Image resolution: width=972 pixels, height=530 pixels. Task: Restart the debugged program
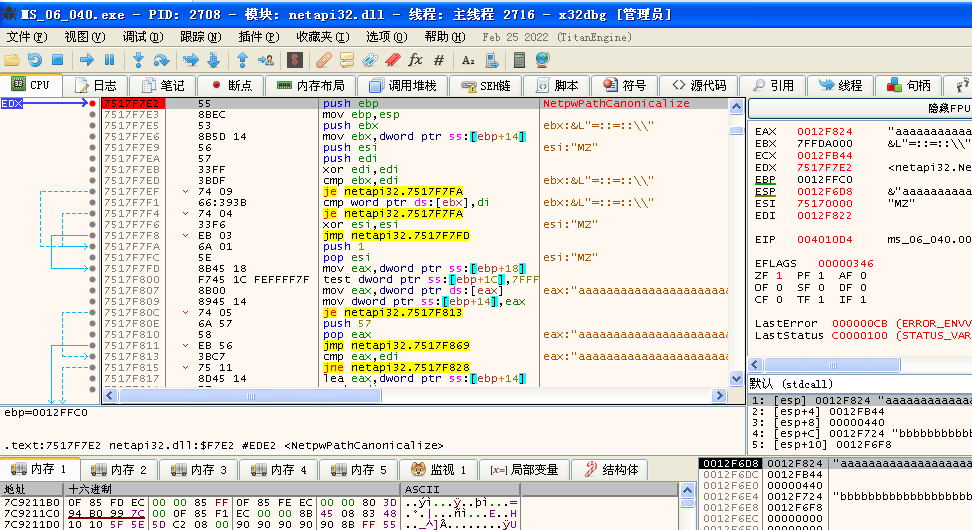(35, 60)
